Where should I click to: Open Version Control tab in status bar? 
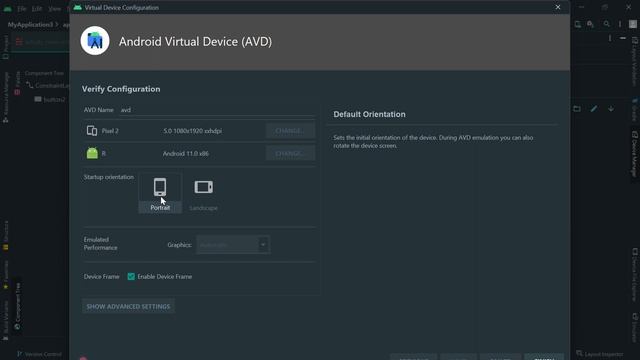tap(40, 354)
